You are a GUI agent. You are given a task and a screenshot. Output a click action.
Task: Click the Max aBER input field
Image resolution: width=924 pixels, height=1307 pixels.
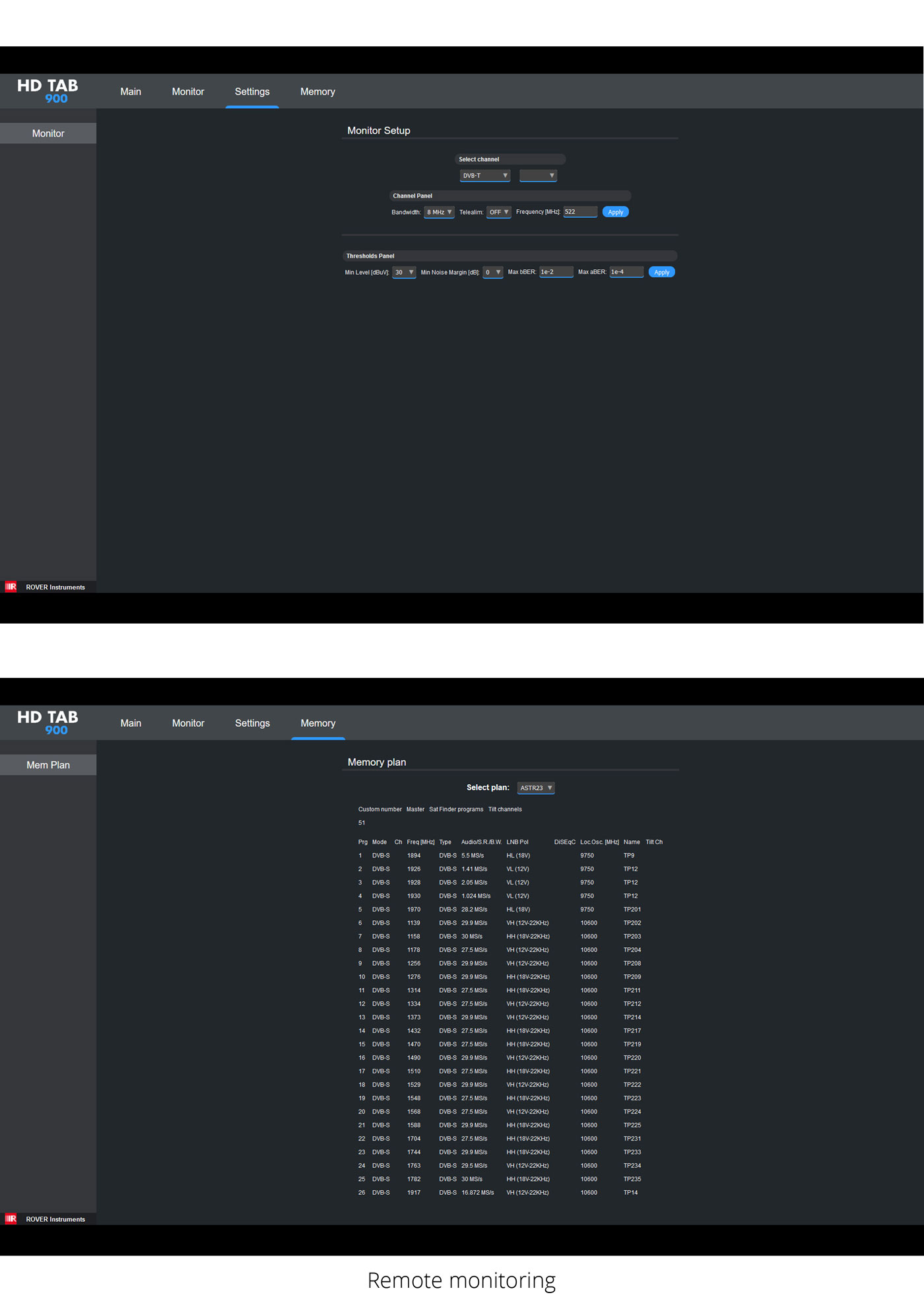[626, 272]
